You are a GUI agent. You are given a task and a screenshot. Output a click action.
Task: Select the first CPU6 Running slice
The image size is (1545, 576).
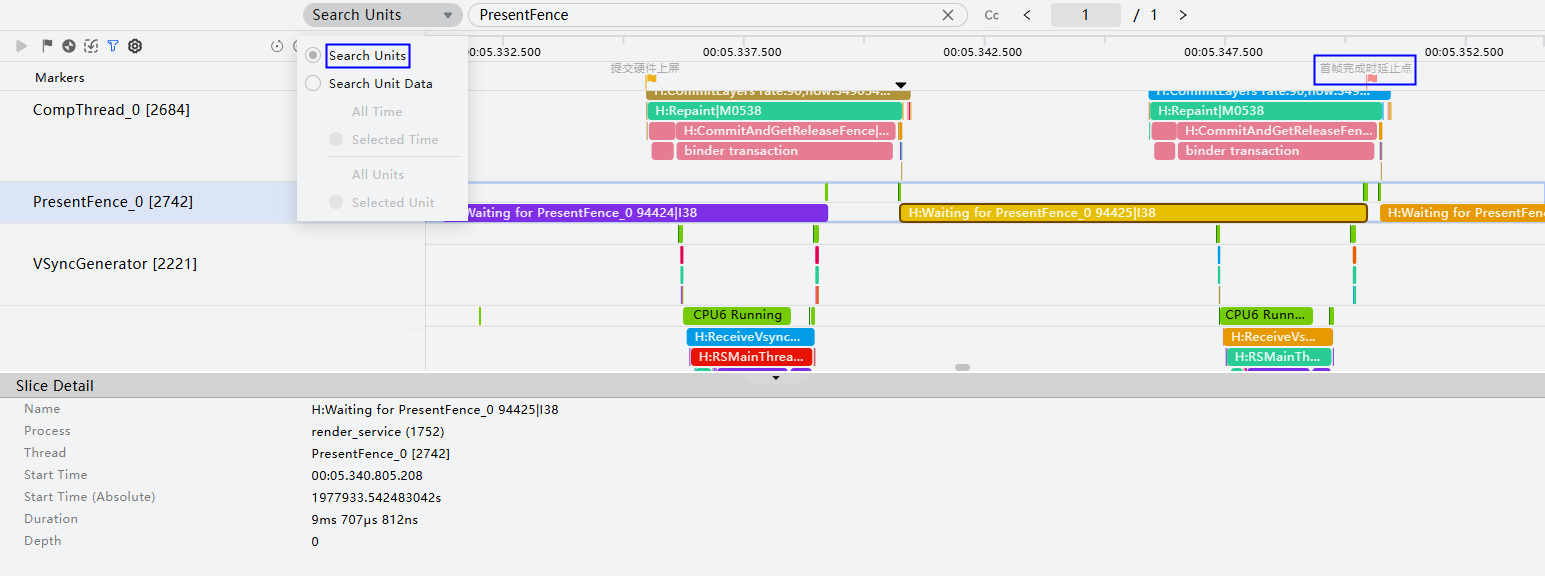(737, 315)
